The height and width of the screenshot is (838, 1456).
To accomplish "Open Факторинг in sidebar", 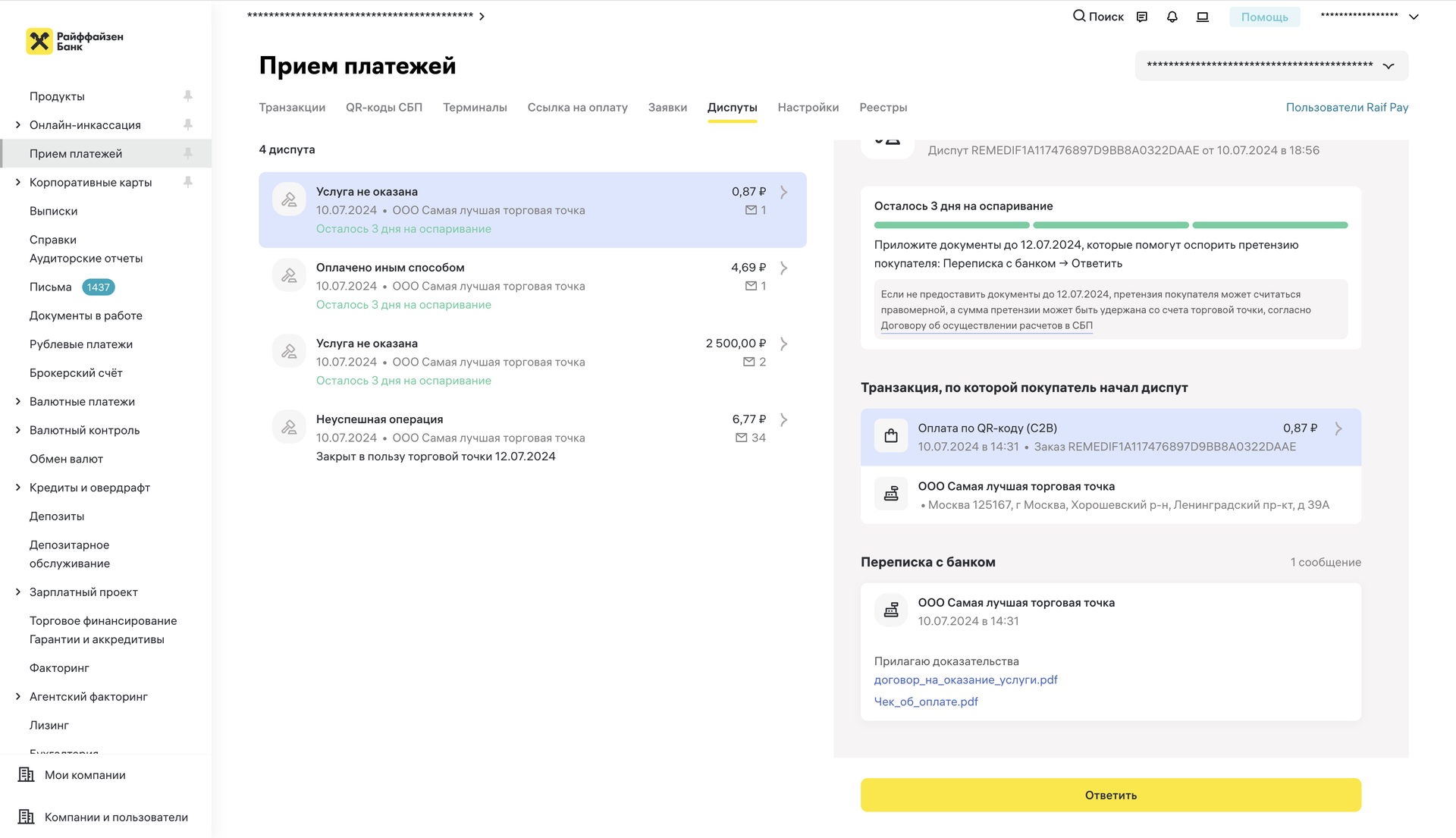I will coord(59,667).
